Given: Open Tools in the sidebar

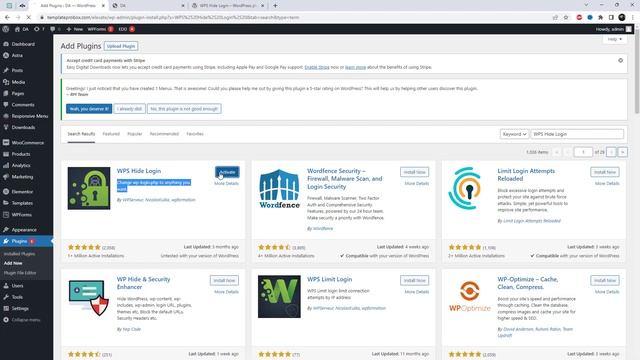Looking at the screenshot, I should point(17,297).
